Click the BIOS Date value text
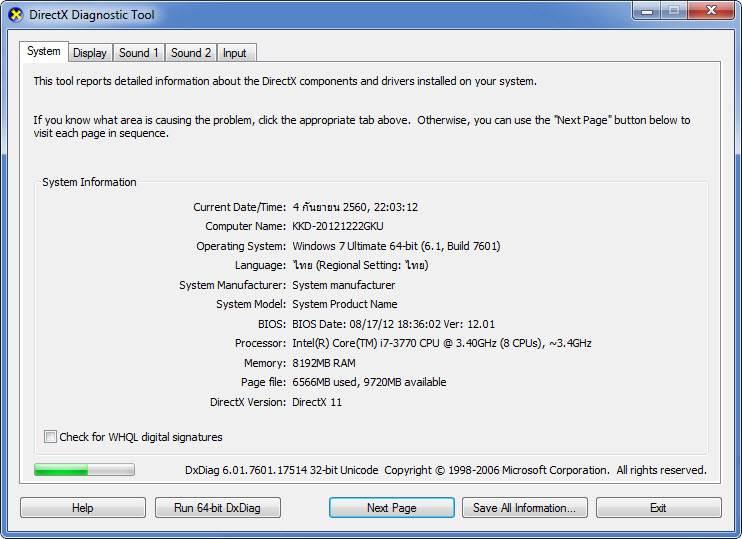742x539 pixels. 393,324
